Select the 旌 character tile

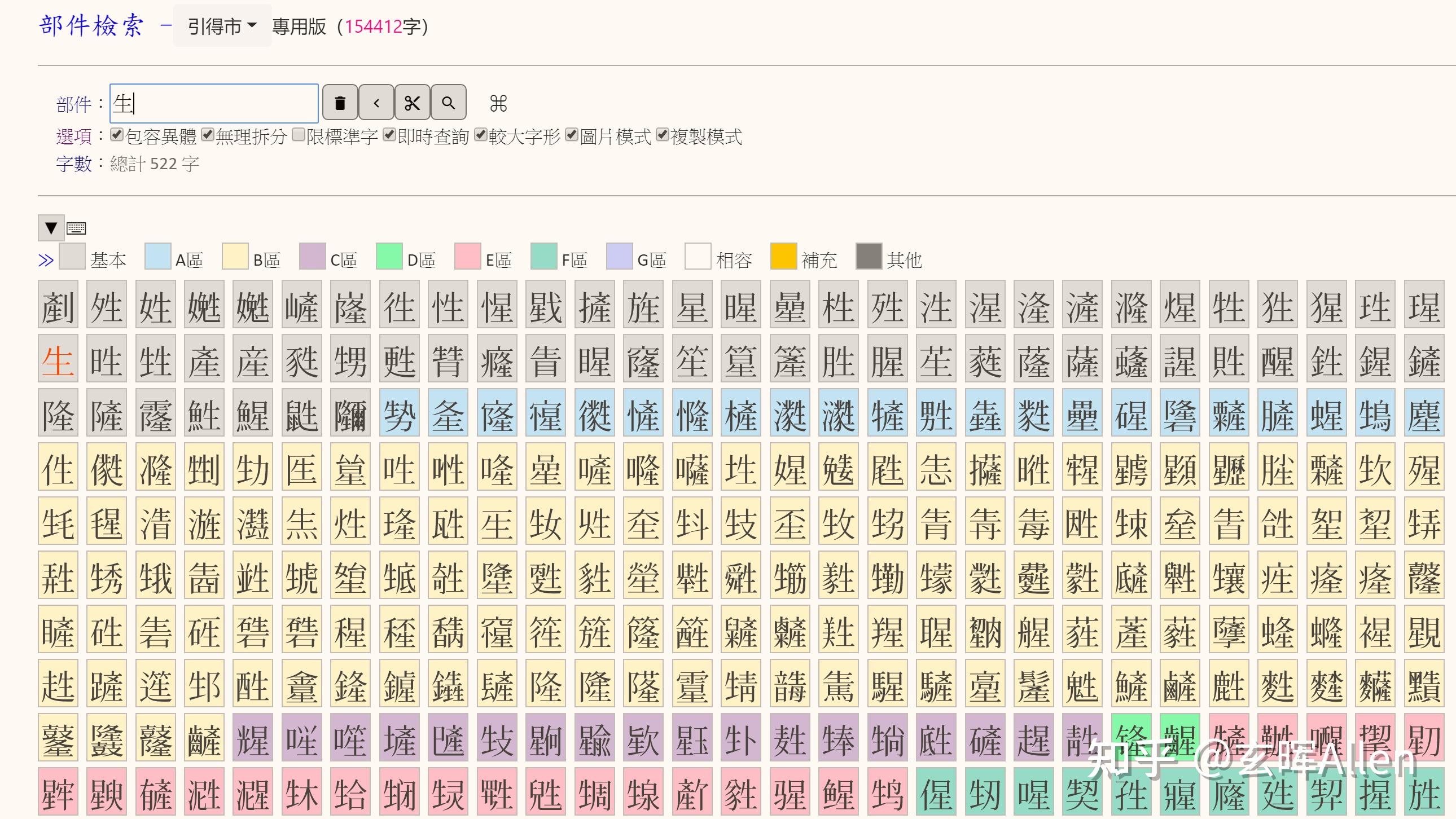pyautogui.click(x=643, y=305)
